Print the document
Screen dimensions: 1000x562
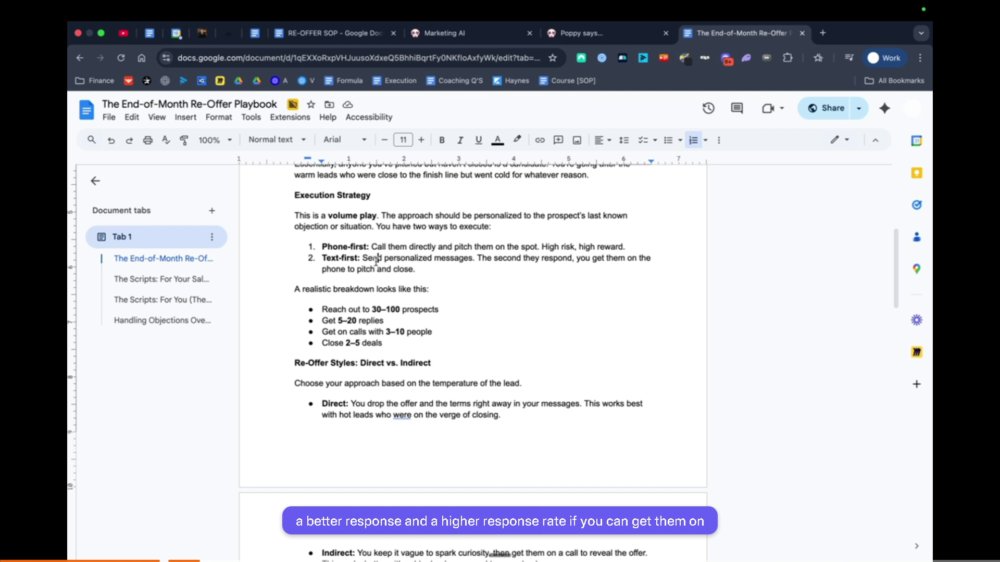147,140
